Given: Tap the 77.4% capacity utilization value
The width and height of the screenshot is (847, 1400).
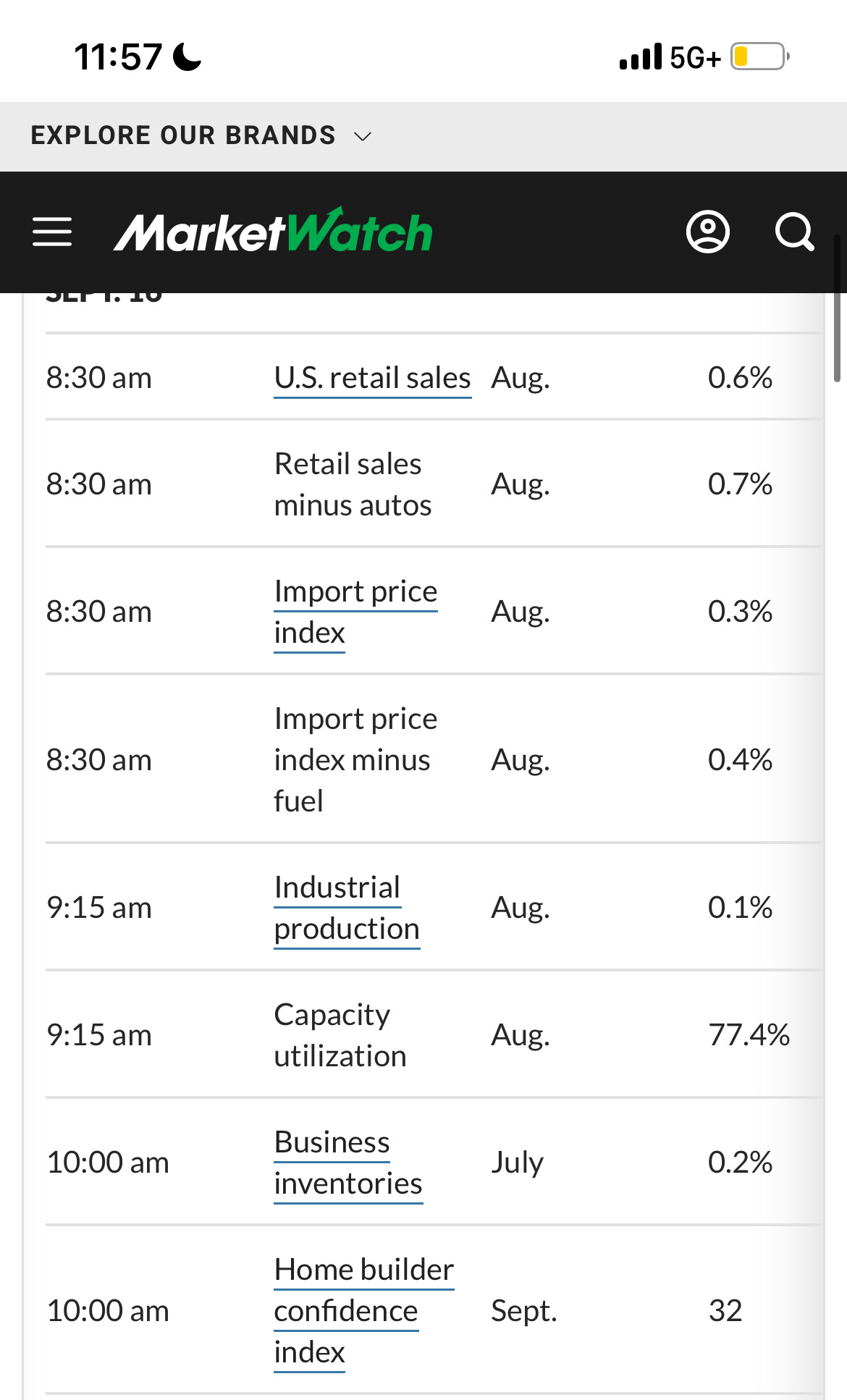Looking at the screenshot, I should pyautogui.click(x=749, y=1035).
